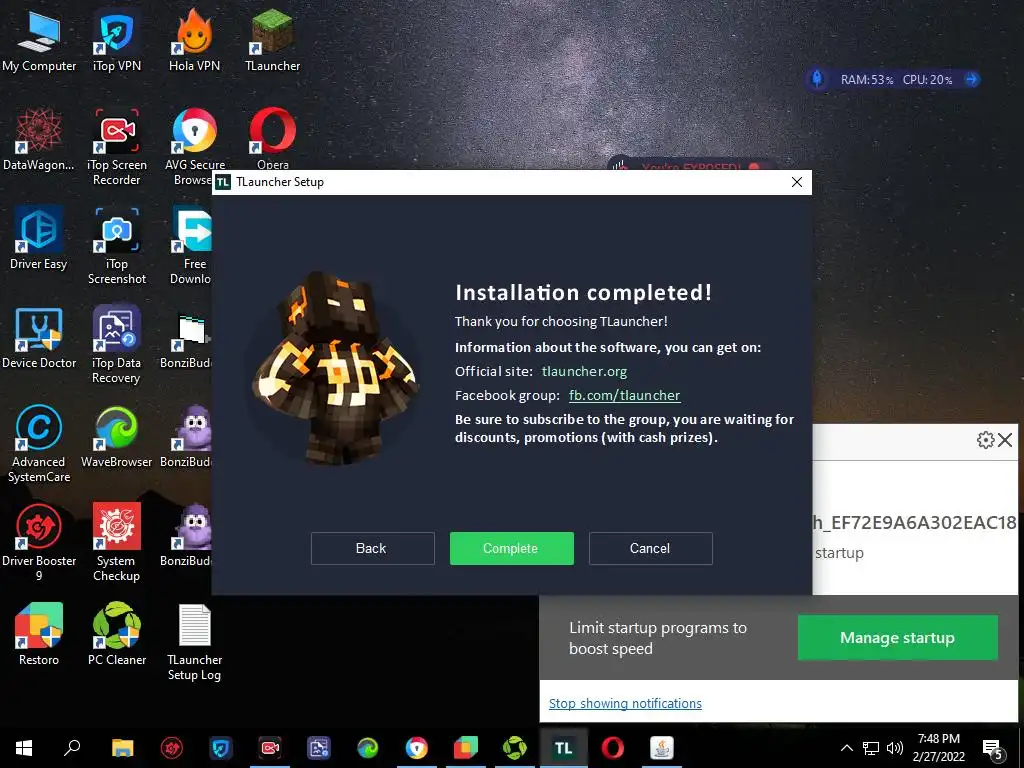Screen dimensions: 1024x768
Task: Open the BonziBuddy shortcut beside Driver Booster
Action: [x=187, y=535]
